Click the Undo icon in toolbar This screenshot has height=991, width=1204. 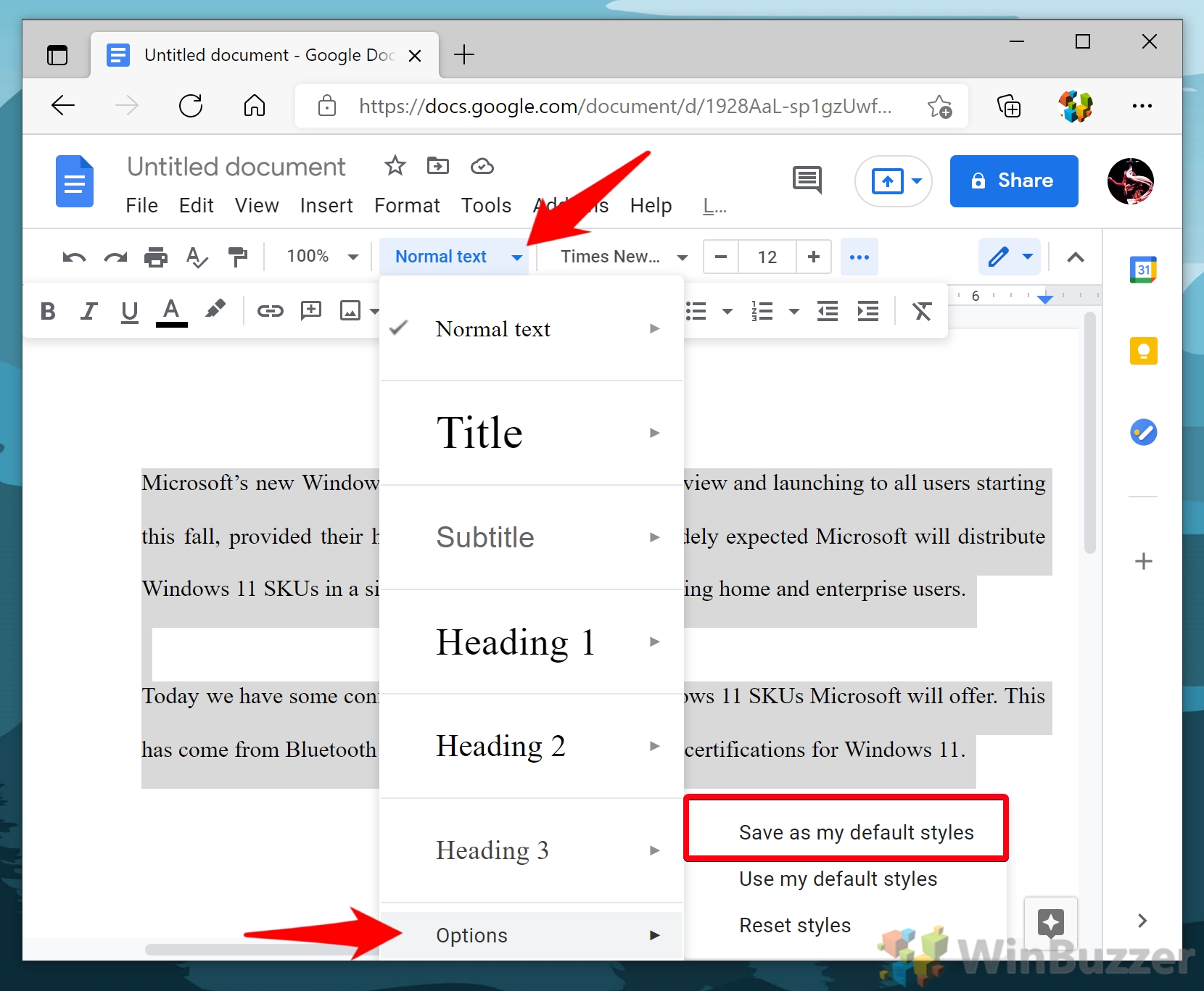[x=74, y=257]
